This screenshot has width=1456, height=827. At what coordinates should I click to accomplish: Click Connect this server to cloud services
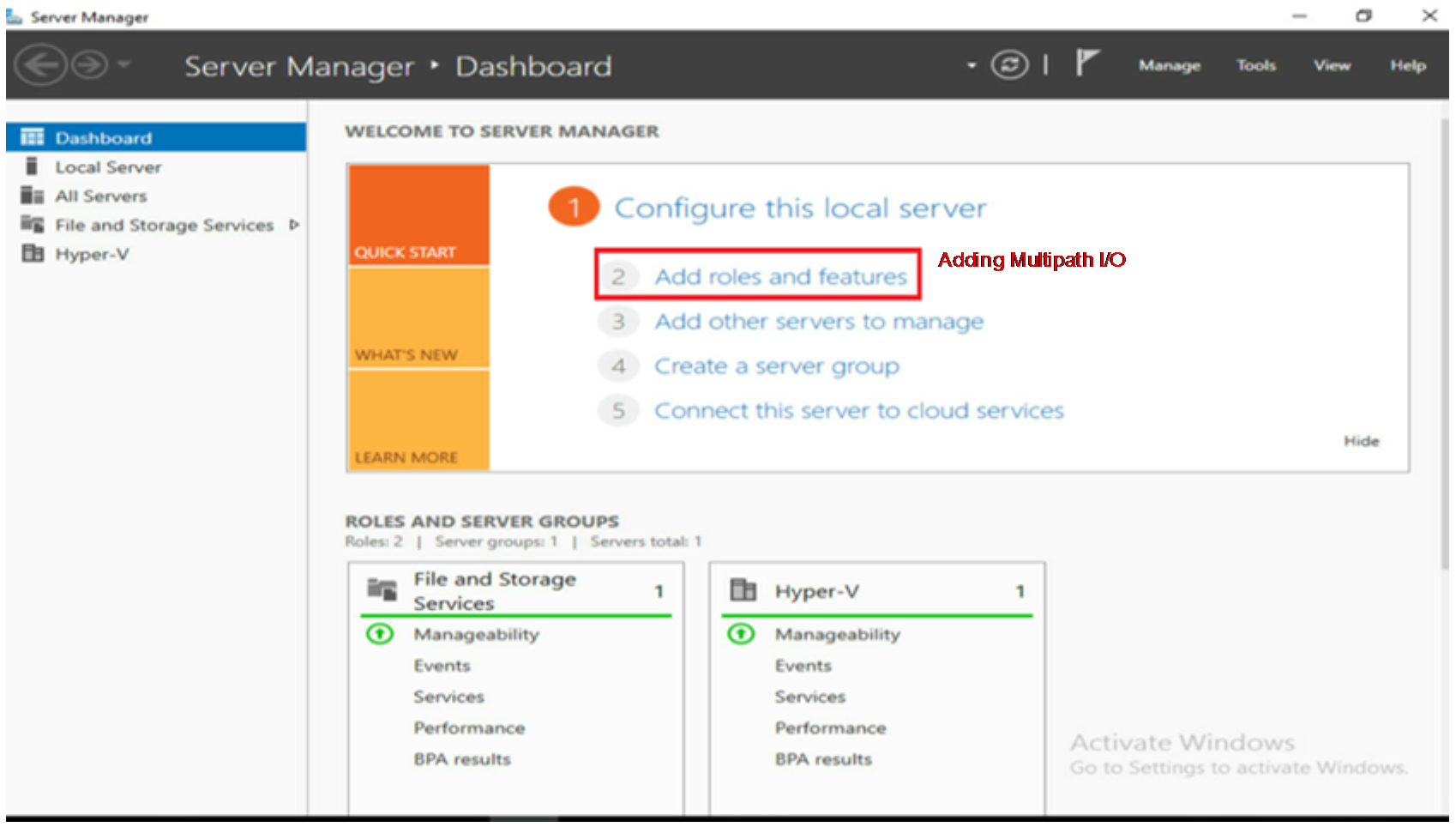point(859,411)
